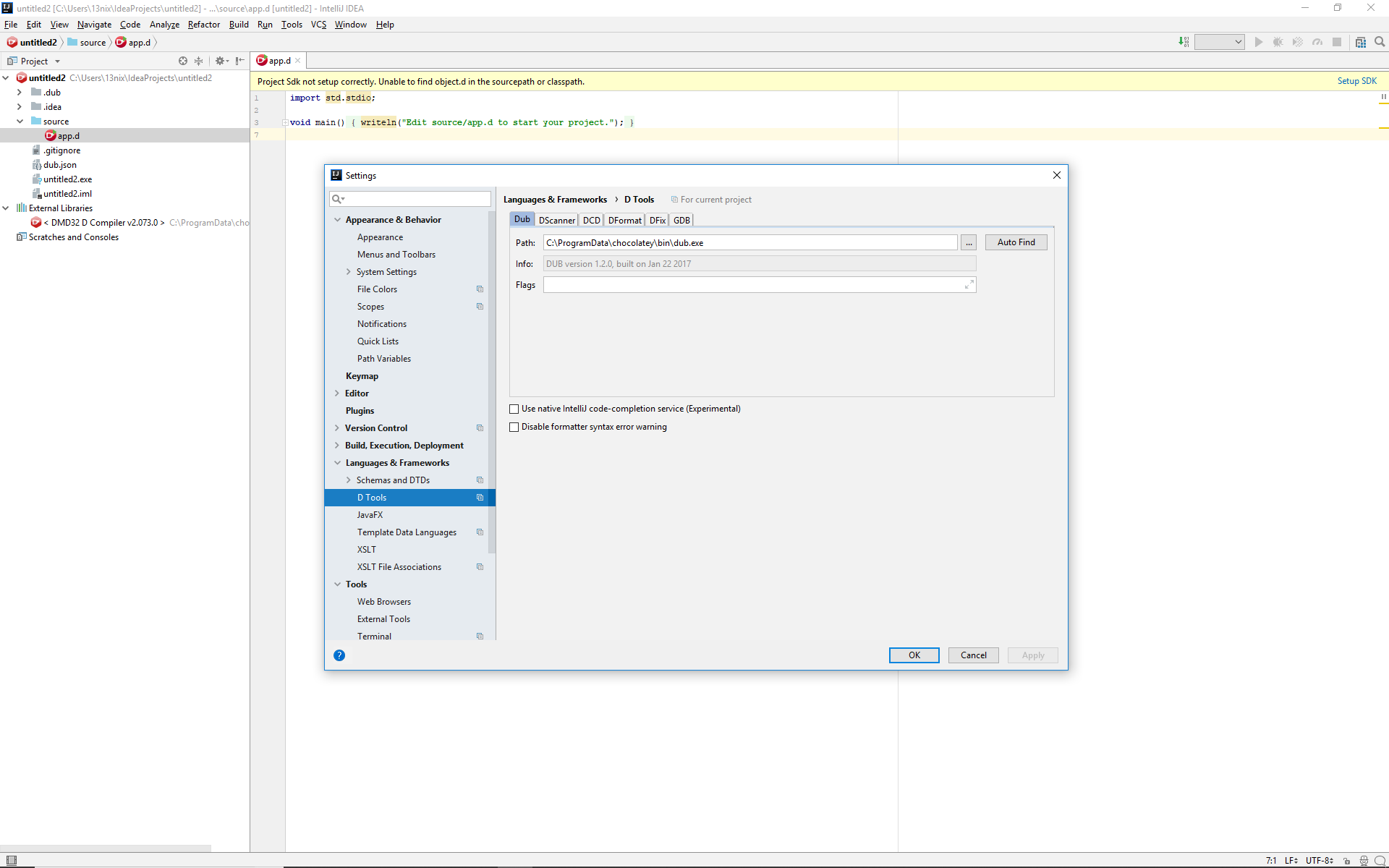Open the Debug tool in the toolbar
The image size is (1389, 868).
click(1278, 42)
